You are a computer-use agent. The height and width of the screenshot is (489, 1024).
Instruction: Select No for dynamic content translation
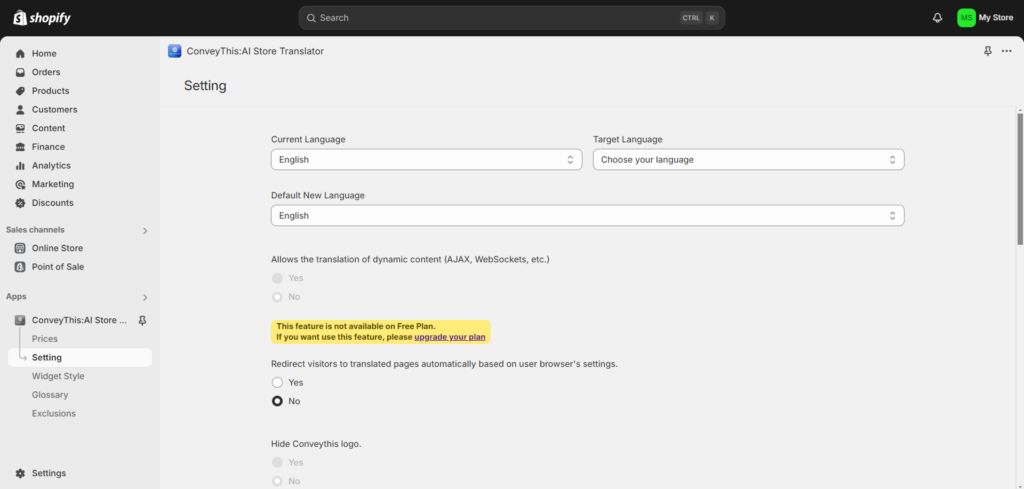(278, 296)
